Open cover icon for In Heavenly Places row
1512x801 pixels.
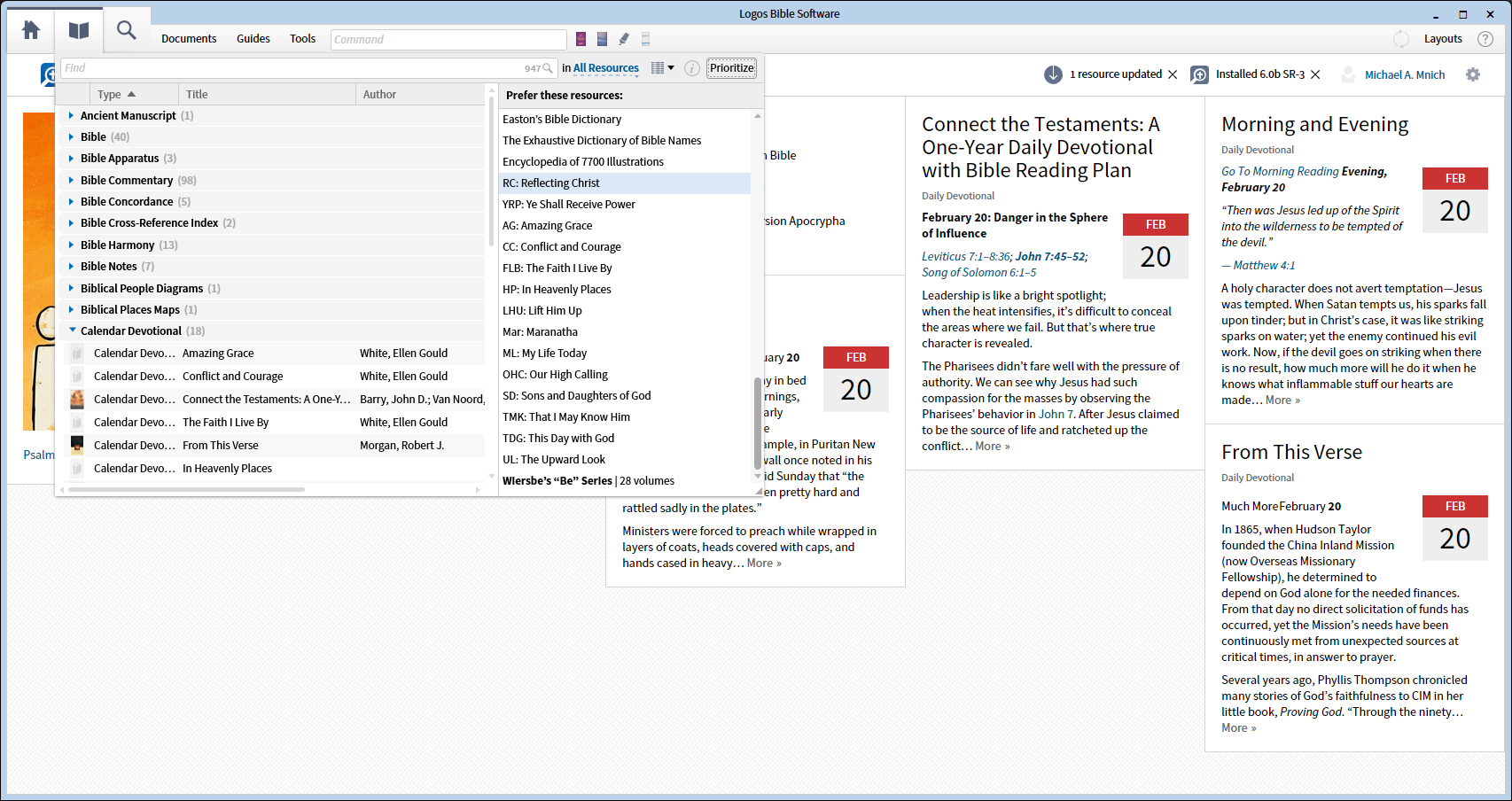77,469
